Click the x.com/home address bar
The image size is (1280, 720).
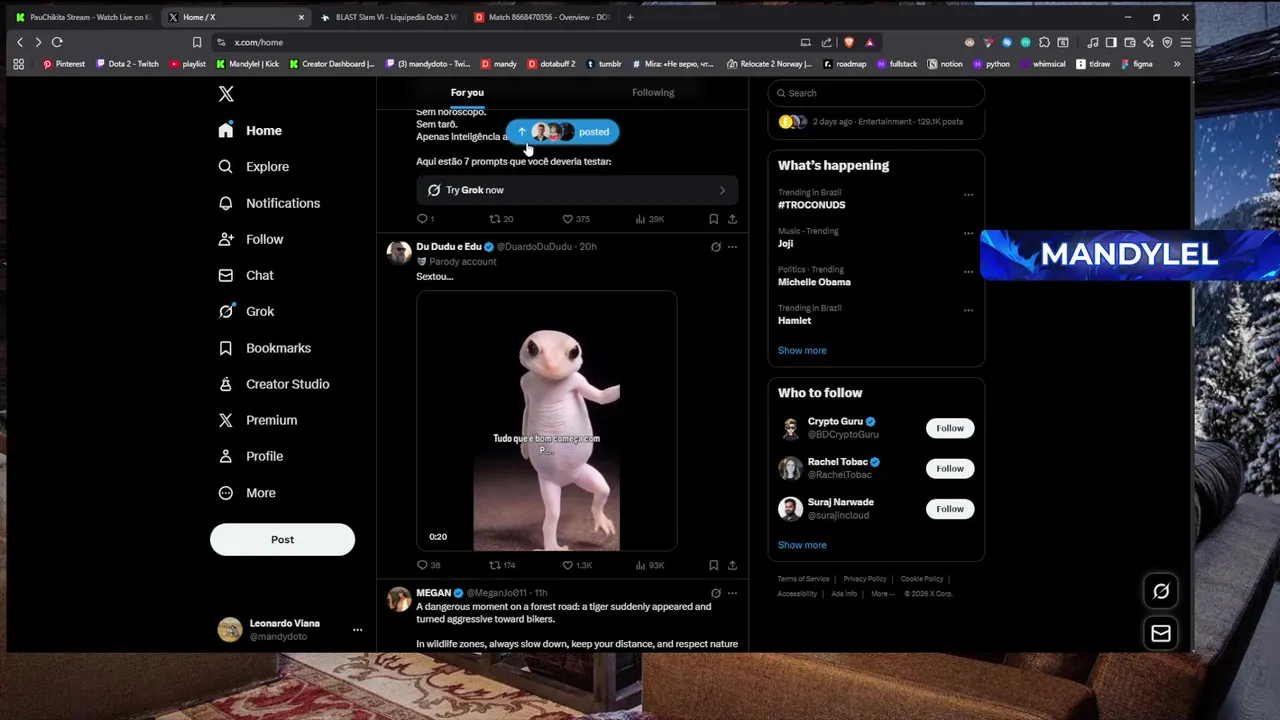pos(500,42)
